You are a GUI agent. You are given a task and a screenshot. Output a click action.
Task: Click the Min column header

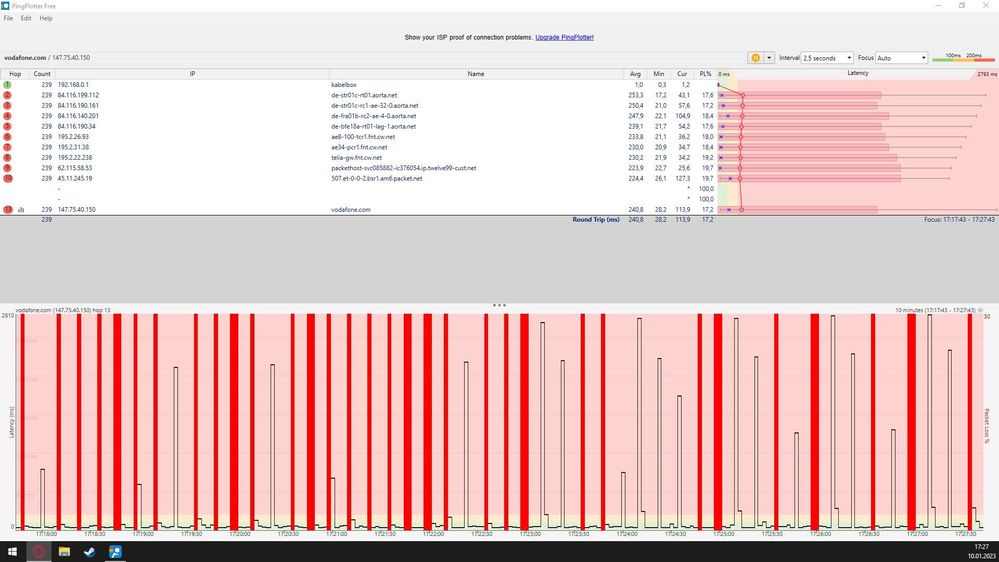(658, 74)
